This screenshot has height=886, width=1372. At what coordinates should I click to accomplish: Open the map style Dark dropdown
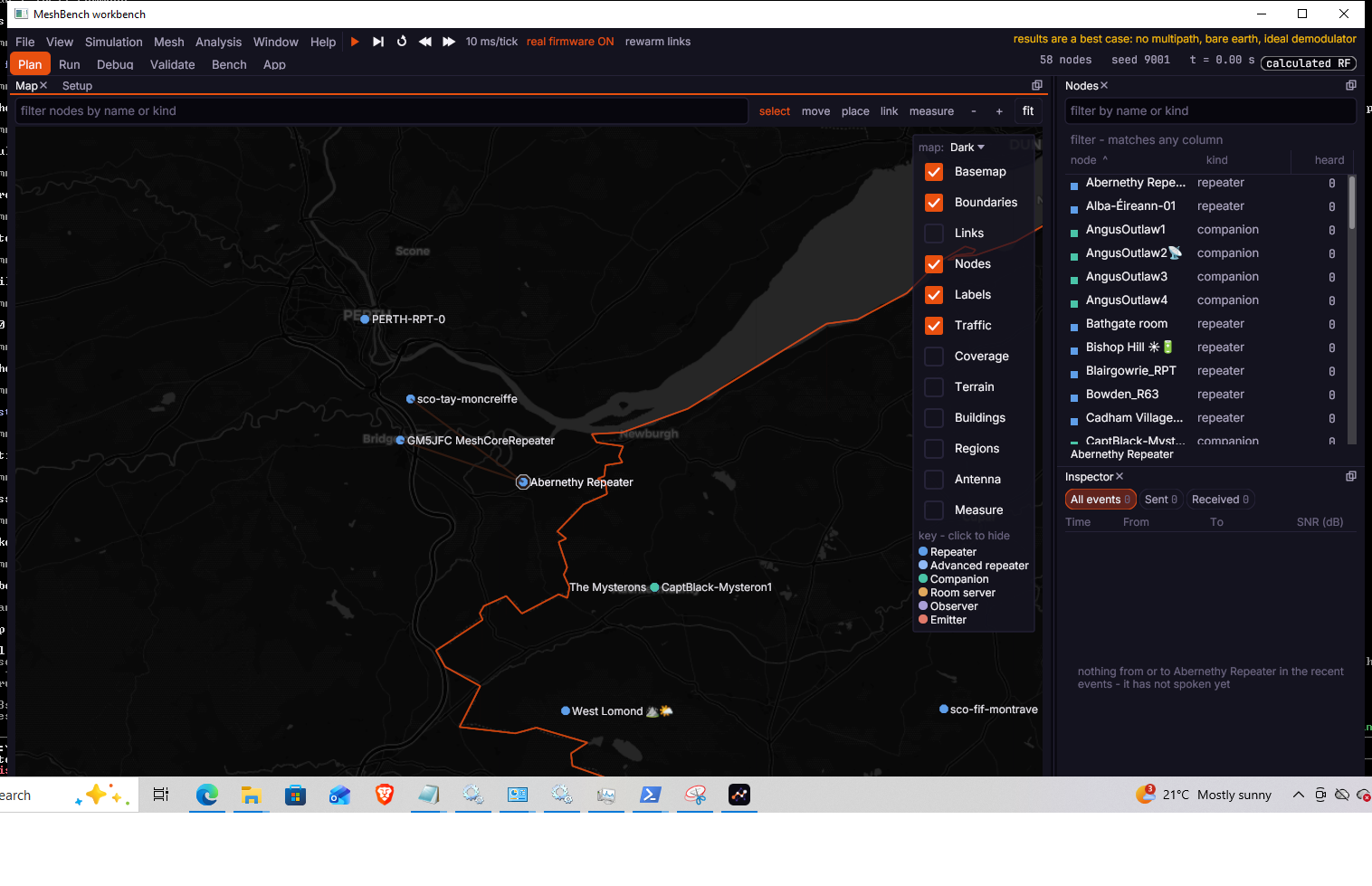[x=967, y=148]
